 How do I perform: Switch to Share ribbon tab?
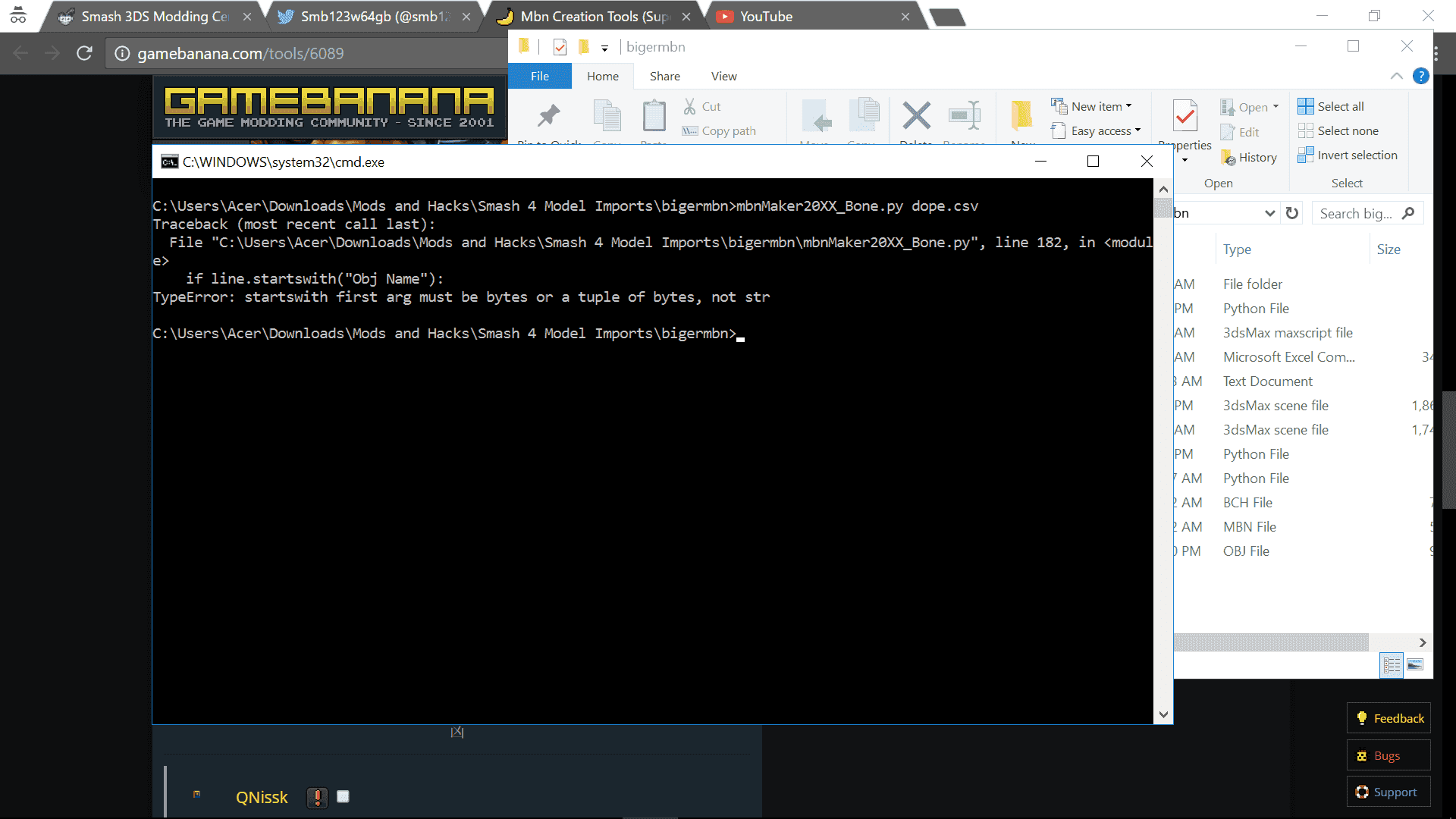pyautogui.click(x=665, y=76)
